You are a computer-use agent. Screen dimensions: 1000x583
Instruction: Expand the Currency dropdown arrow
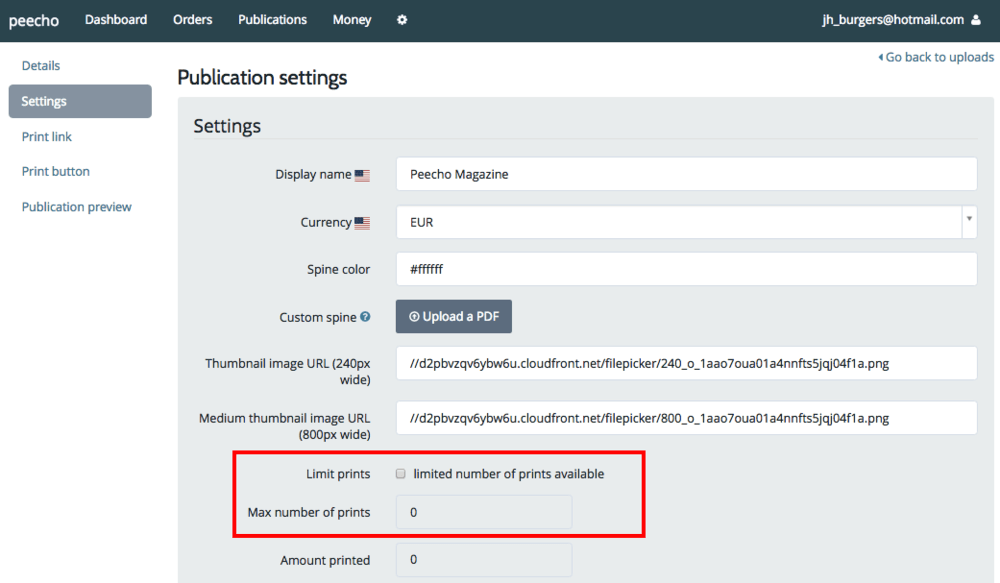969,221
